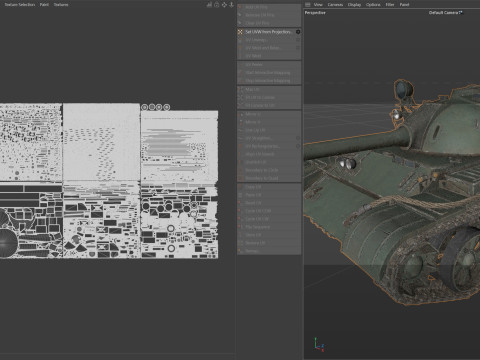Click the Reset UV command
The height and width of the screenshot is (360, 480).
[269, 203]
